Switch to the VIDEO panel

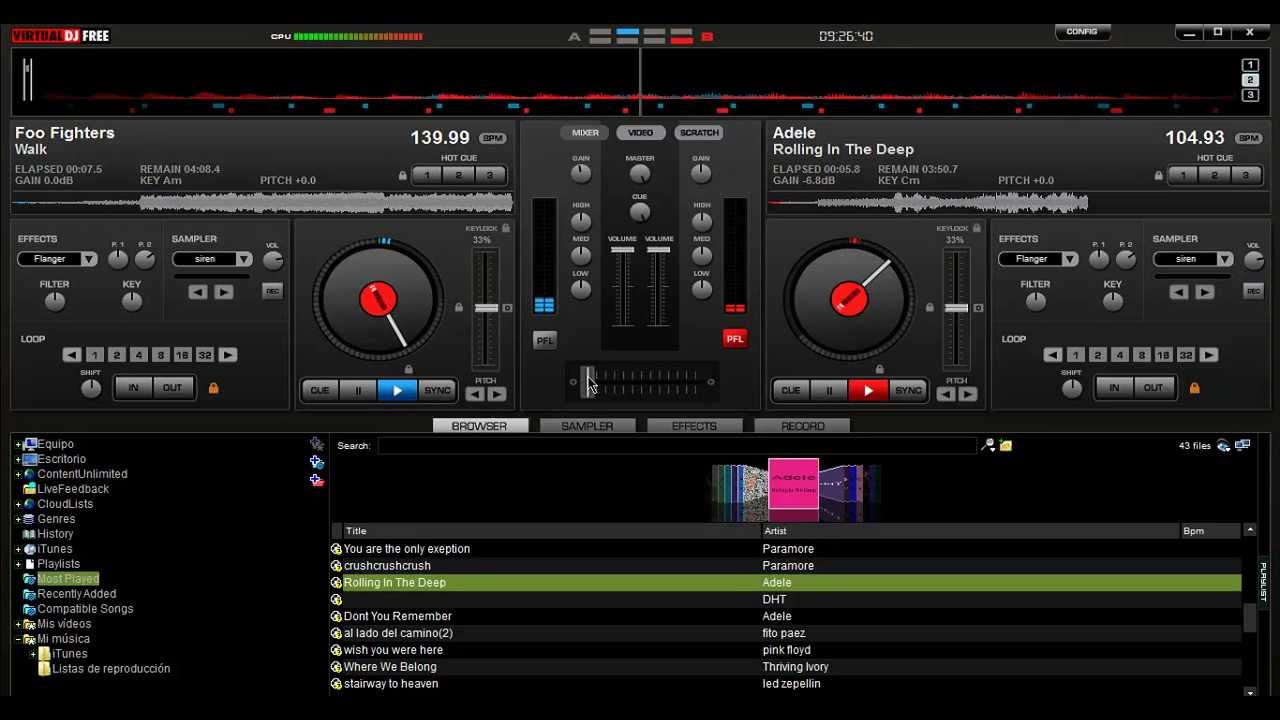click(641, 133)
